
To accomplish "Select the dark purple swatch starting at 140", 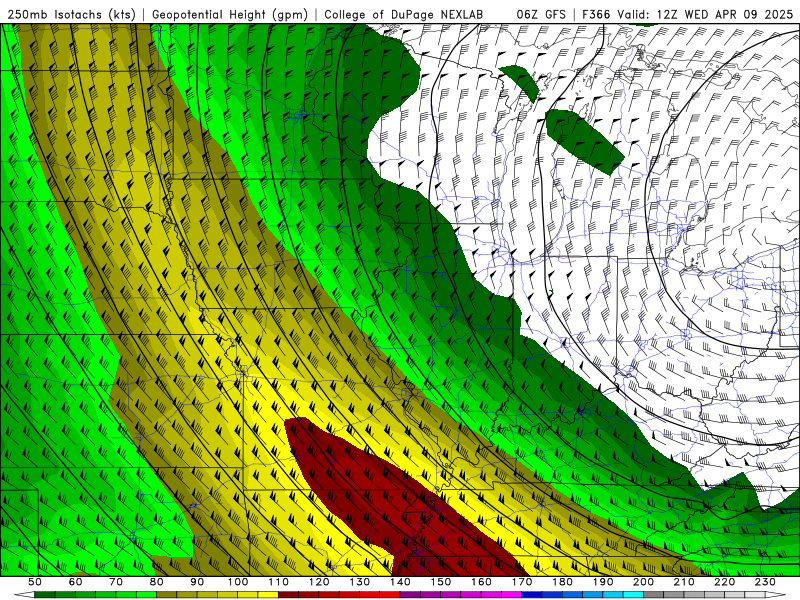I will [x=410, y=594].
